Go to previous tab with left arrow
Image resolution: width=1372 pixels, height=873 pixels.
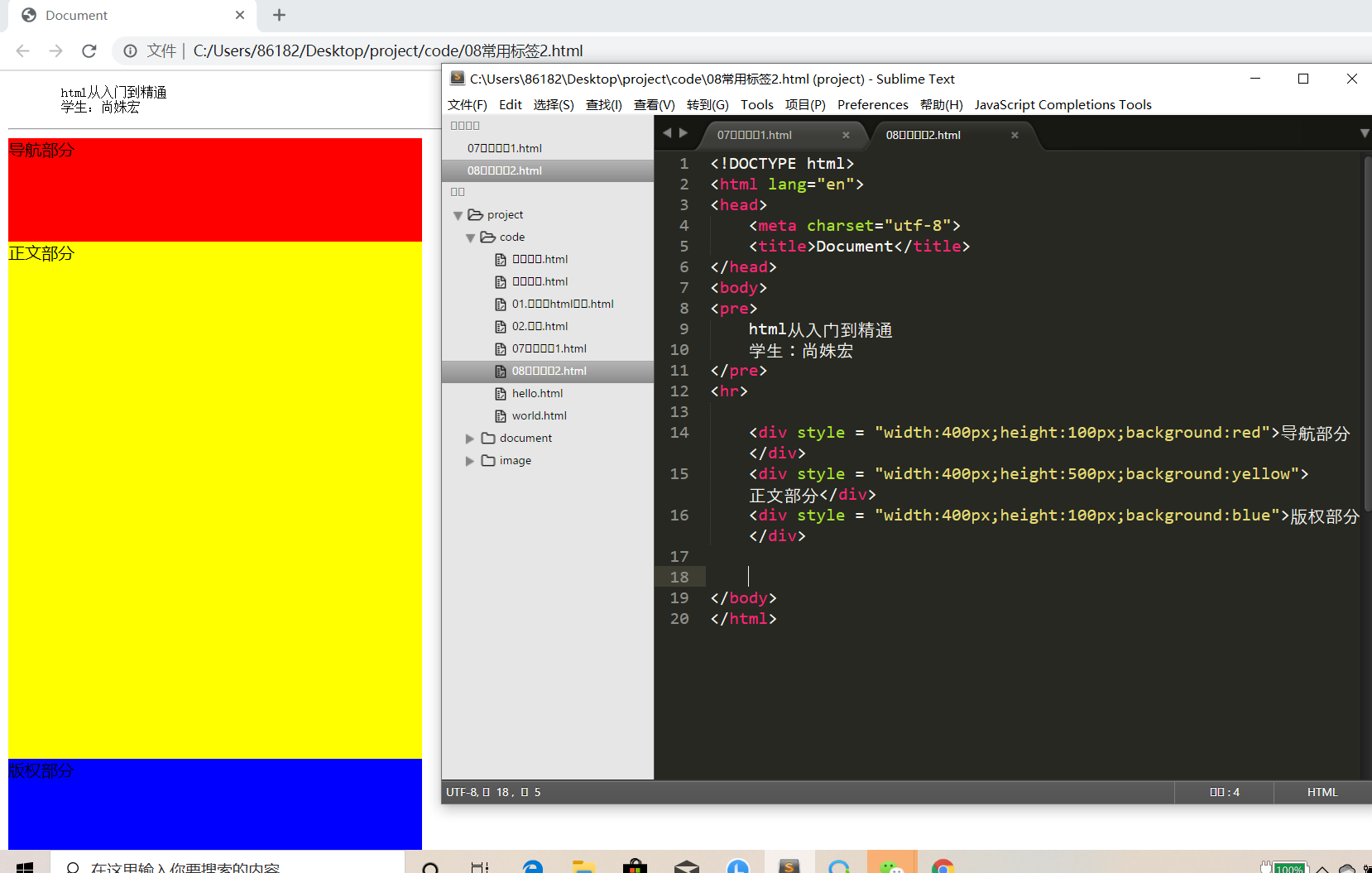pyautogui.click(x=667, y=132)
